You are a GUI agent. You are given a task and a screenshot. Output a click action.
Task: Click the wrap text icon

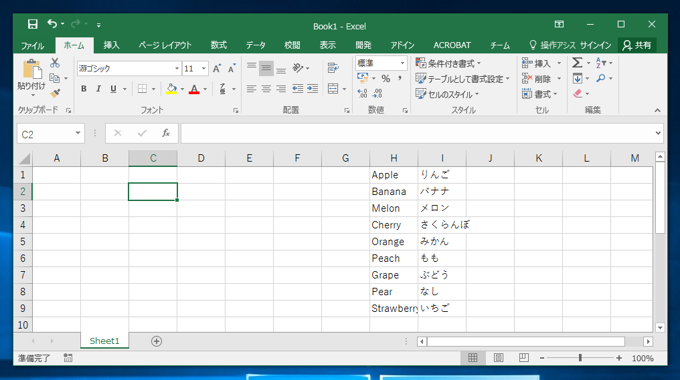coord(333,68)
